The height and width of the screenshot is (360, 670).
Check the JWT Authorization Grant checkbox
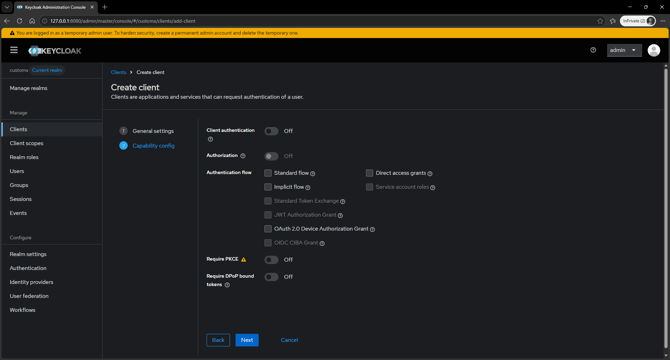click(268, 215)
